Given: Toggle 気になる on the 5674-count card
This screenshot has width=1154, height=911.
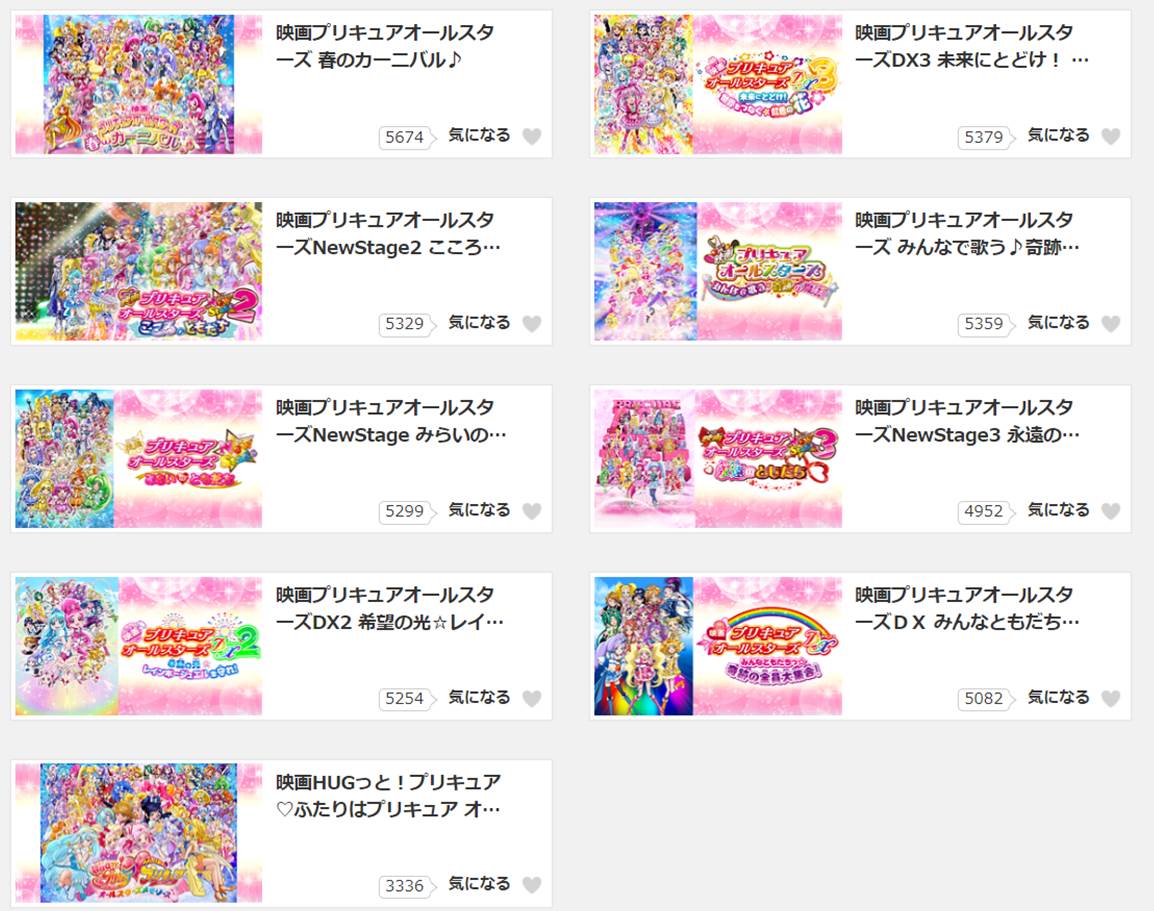Looking at the screenshot, I should pyautogui.click(x=479, y=135).
